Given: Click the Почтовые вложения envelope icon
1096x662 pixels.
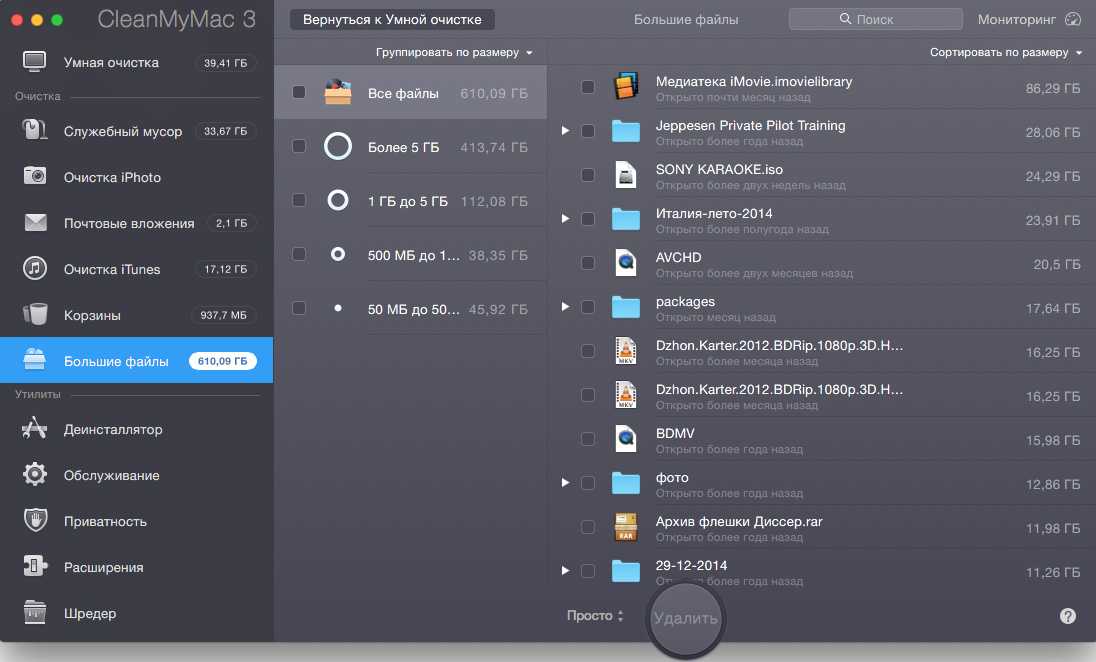Looking at the screenshot, I should click(x=35, y=223).
